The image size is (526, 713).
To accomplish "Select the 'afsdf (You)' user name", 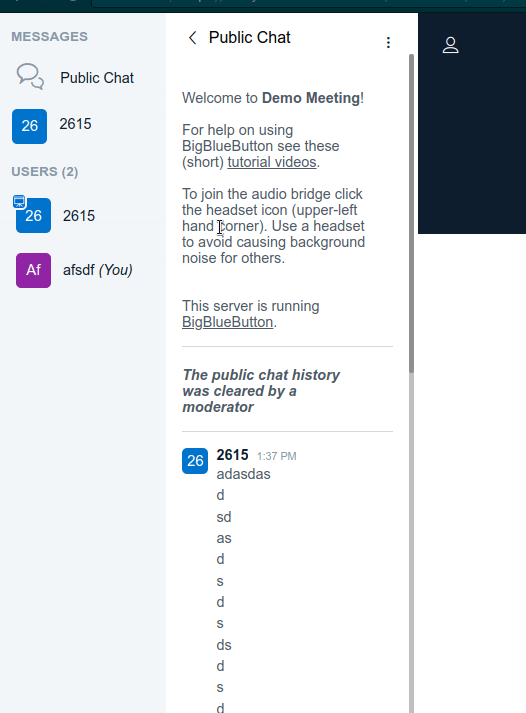I will (97, 270).
